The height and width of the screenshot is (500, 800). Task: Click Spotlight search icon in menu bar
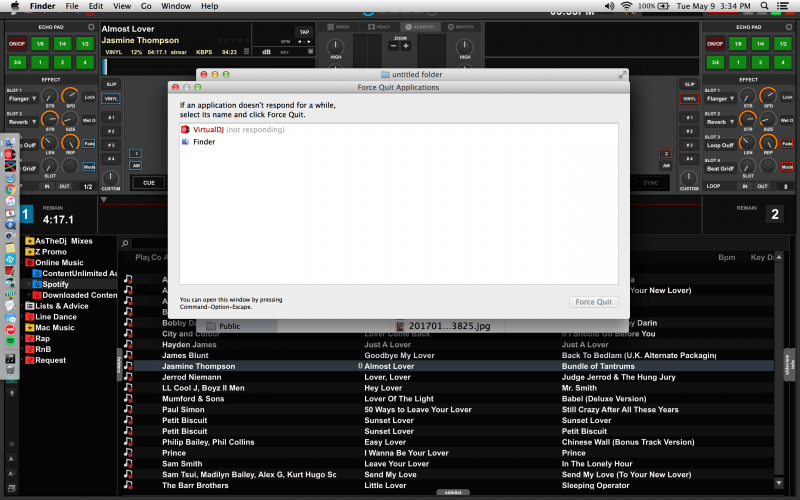pyautogui.click(x=764, y=6)
